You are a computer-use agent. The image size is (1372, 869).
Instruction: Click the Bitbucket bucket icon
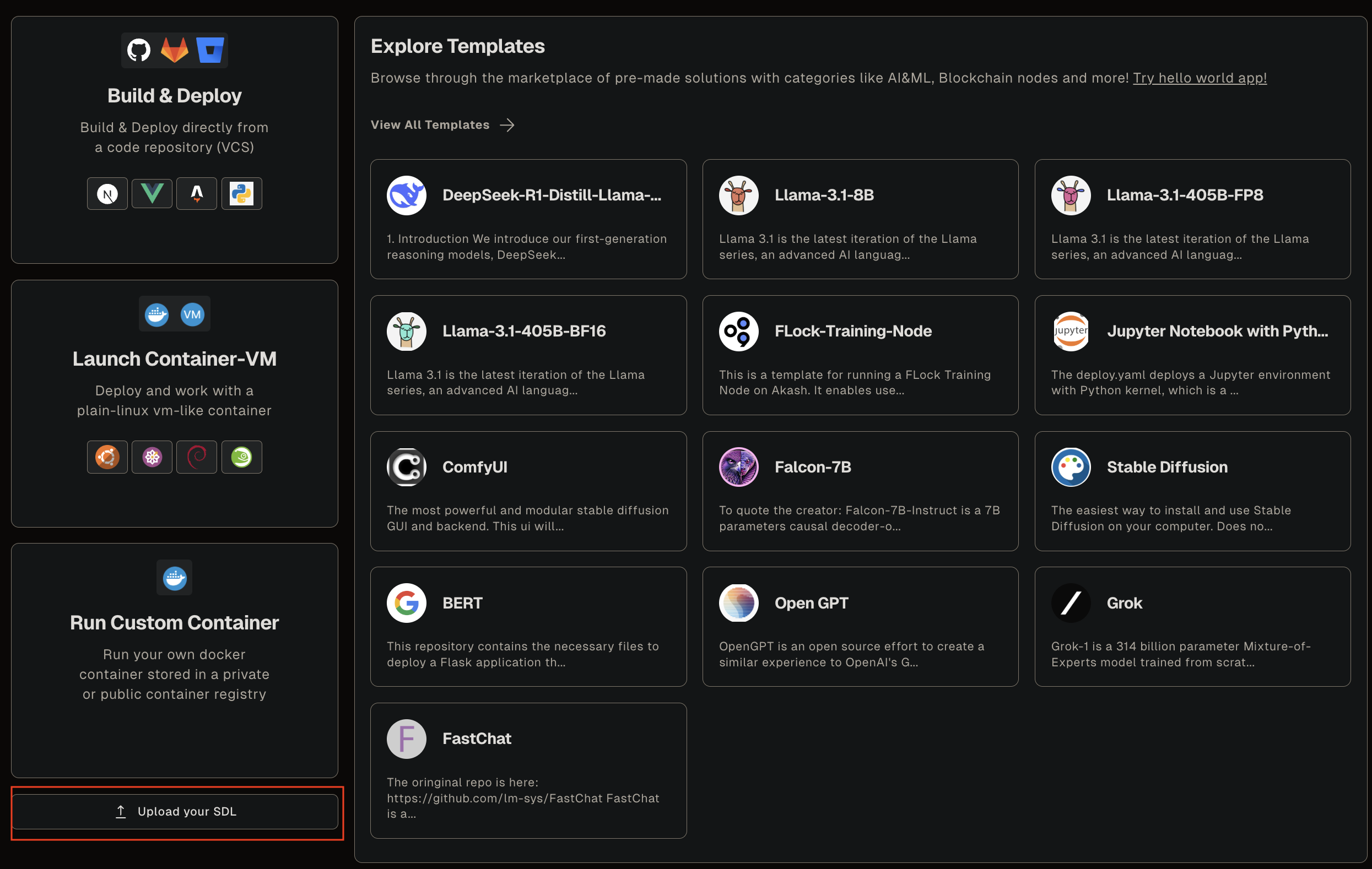[x=210, y=50]
